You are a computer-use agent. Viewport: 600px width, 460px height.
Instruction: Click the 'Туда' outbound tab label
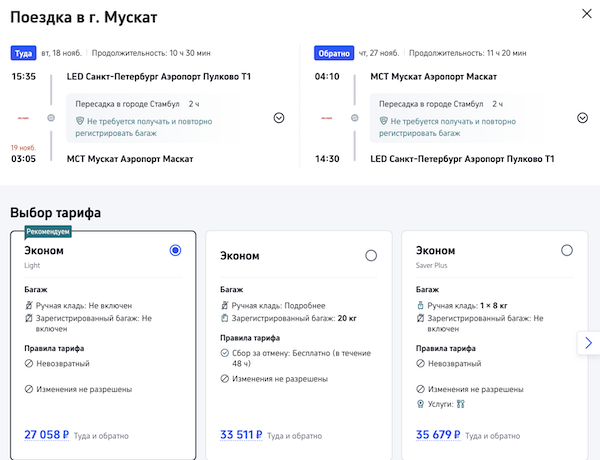(x=24, y=53)
